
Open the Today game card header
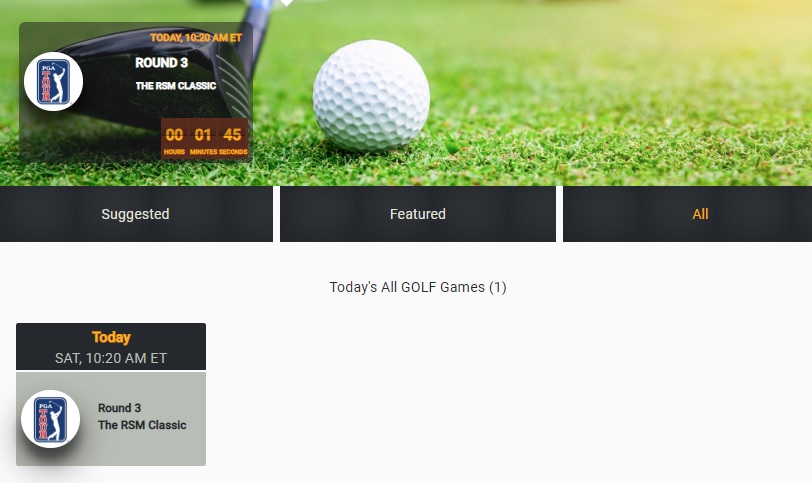(111, 346)
